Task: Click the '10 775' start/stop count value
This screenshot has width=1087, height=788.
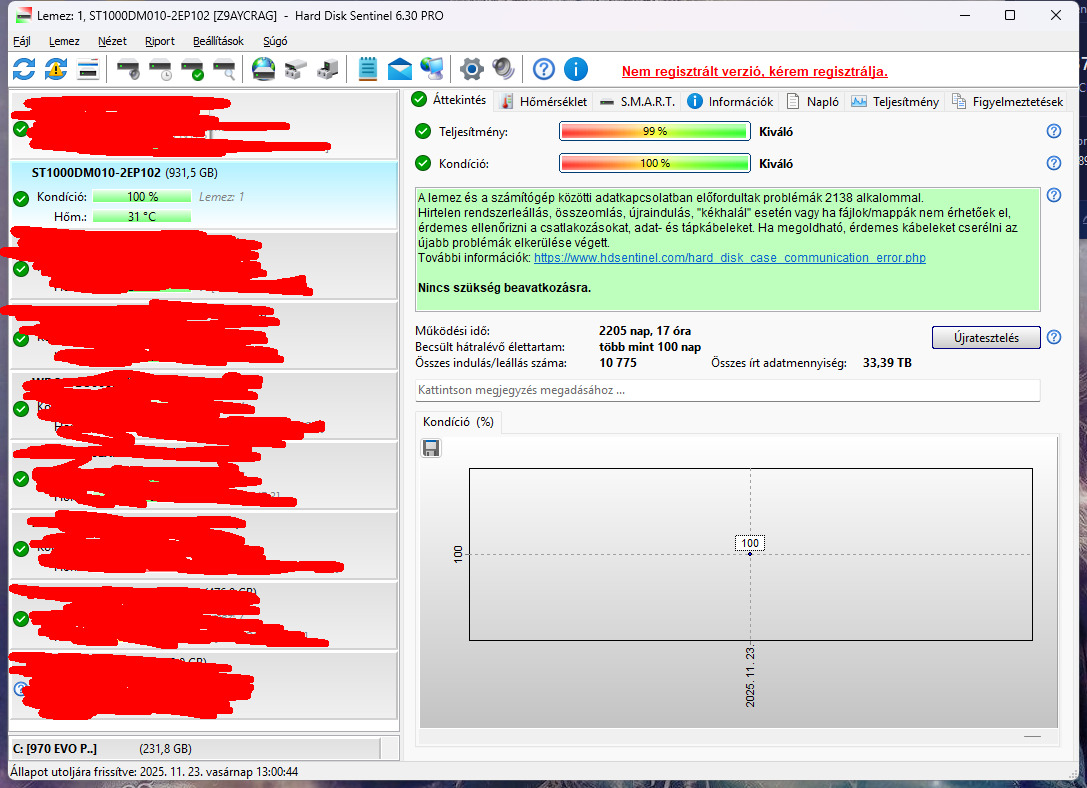Action: coord(618,362)
